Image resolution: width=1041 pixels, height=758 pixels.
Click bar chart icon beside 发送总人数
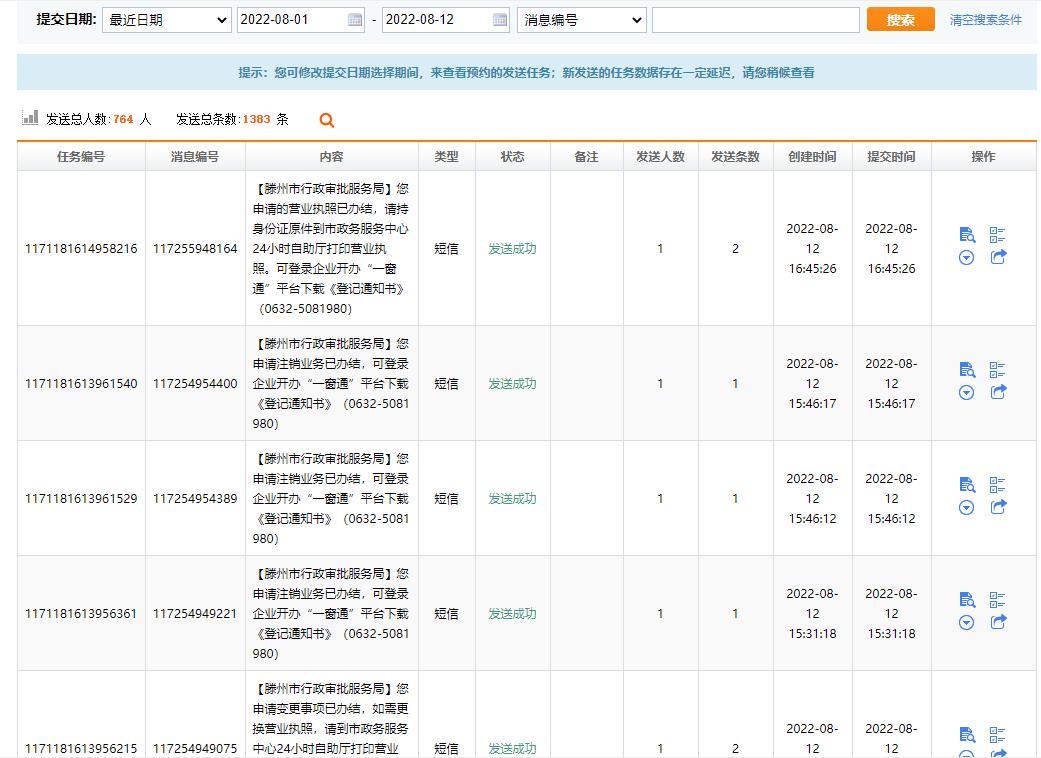tap(30, 118)
